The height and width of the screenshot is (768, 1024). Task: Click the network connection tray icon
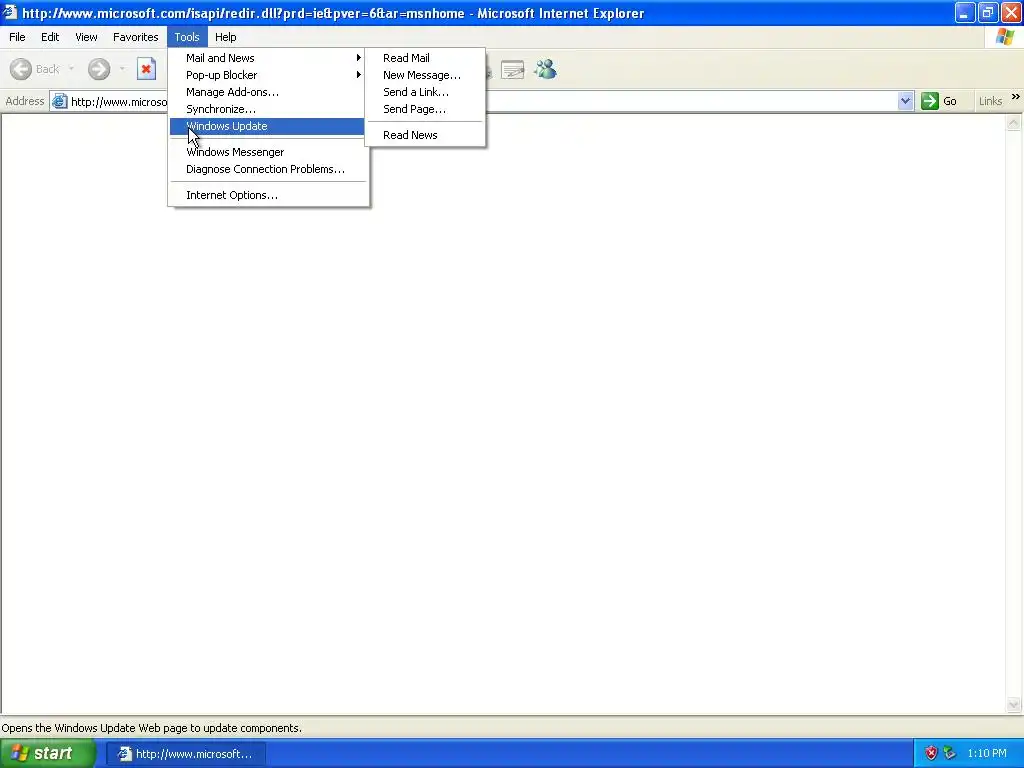[950, 753]
